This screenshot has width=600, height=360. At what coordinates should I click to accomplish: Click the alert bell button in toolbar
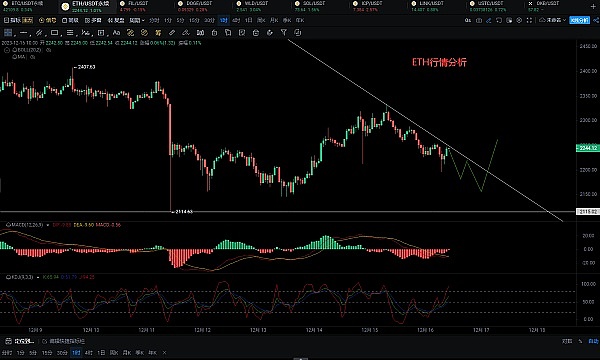(x=48, y=20)
